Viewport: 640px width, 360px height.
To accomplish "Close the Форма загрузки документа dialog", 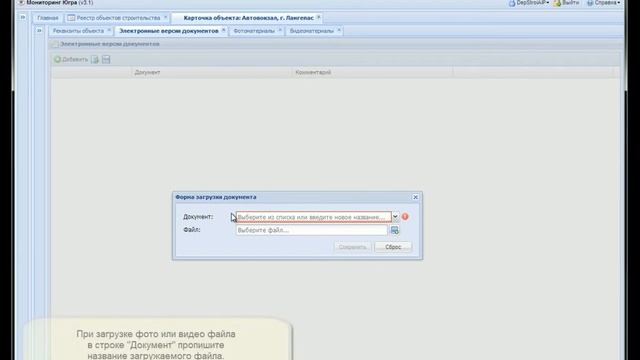I will click(416, 197).
